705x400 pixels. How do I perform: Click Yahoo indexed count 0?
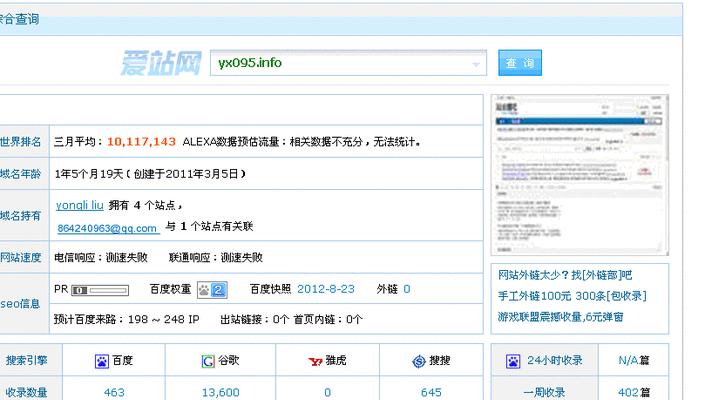pos(327,392)
